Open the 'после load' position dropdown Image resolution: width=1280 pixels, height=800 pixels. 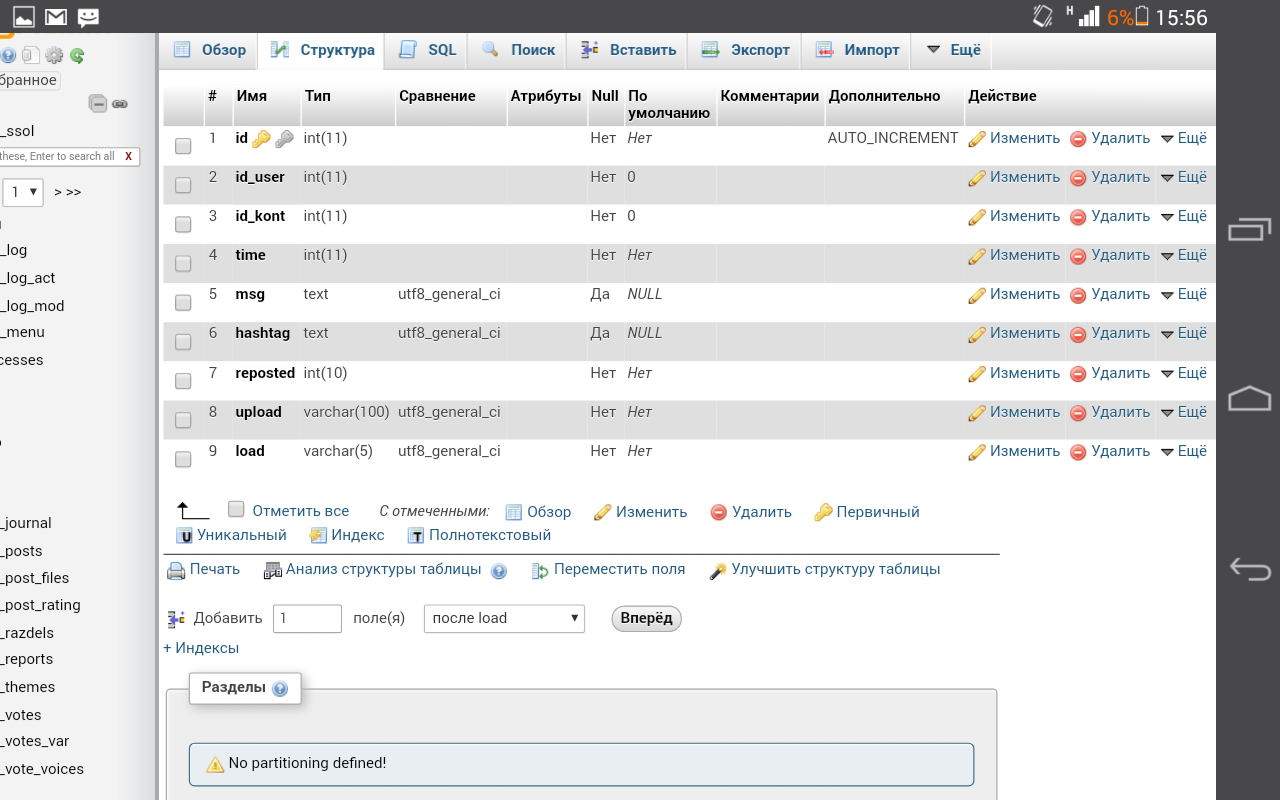pos(504,618)
